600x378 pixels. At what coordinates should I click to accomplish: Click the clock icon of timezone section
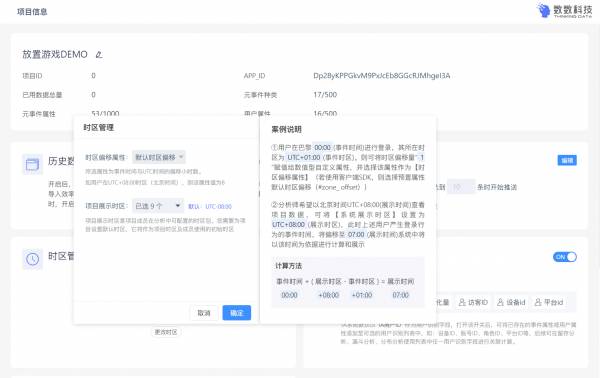(33, 259)
